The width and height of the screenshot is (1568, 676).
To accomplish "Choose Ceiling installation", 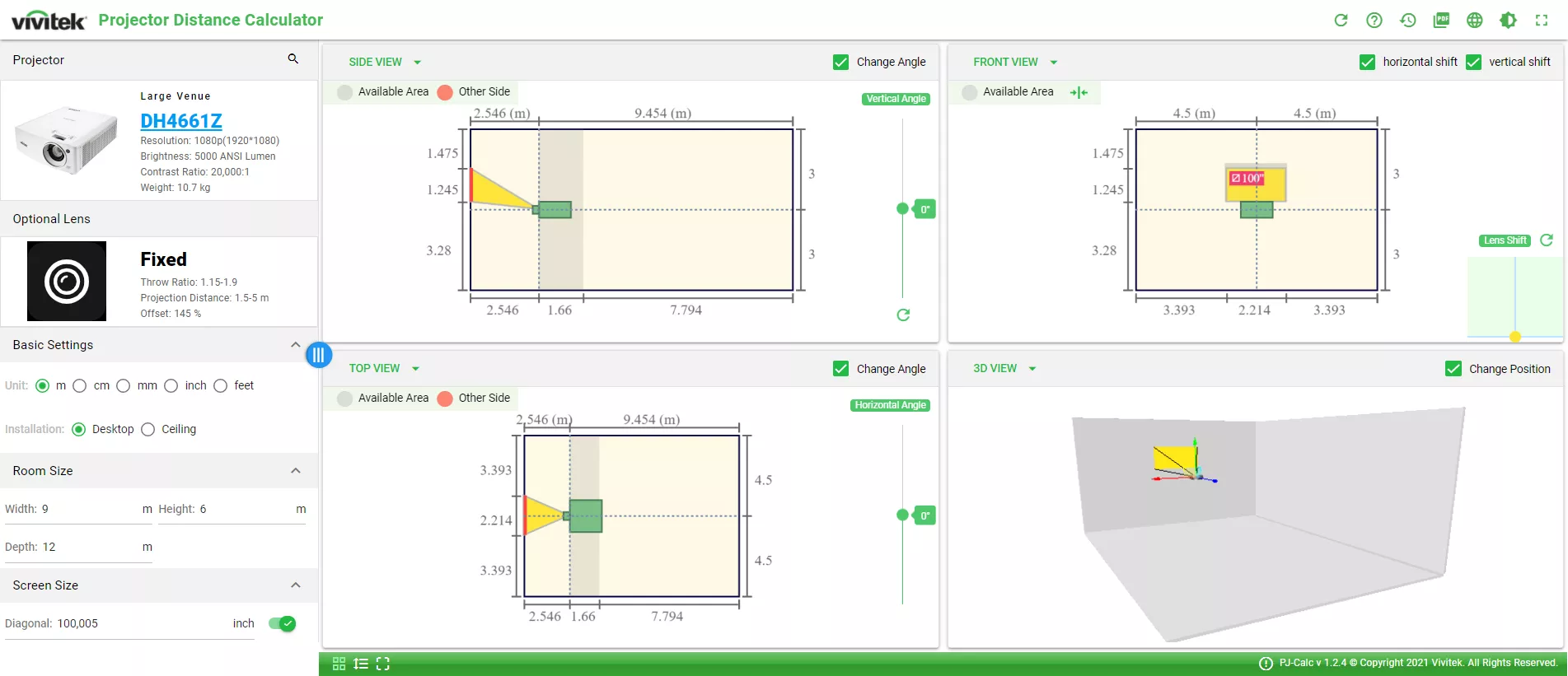I will coord(148,429).
